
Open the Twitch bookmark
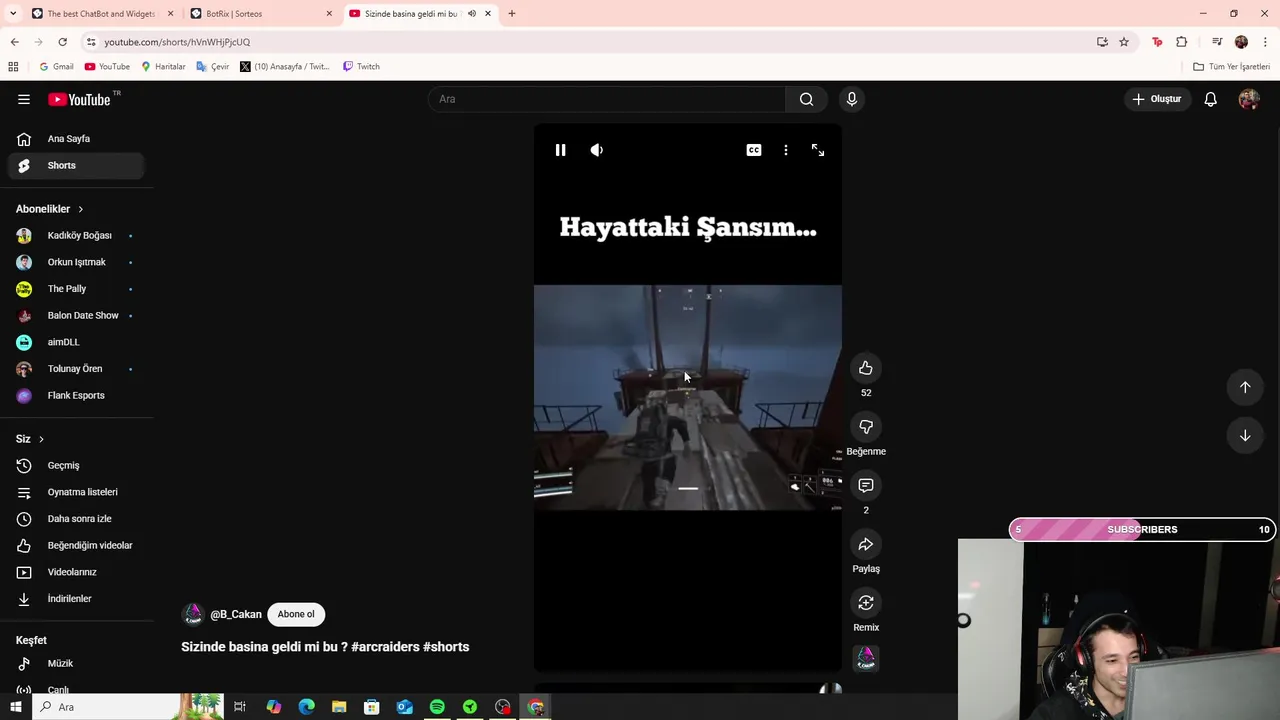361,67
